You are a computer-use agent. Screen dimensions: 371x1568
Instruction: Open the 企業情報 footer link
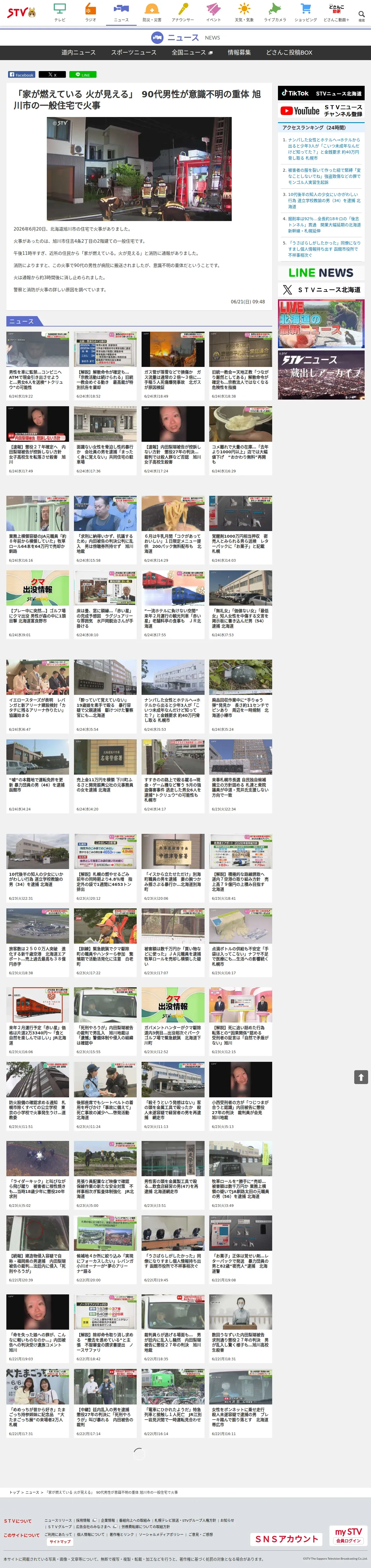point(107,1520)
